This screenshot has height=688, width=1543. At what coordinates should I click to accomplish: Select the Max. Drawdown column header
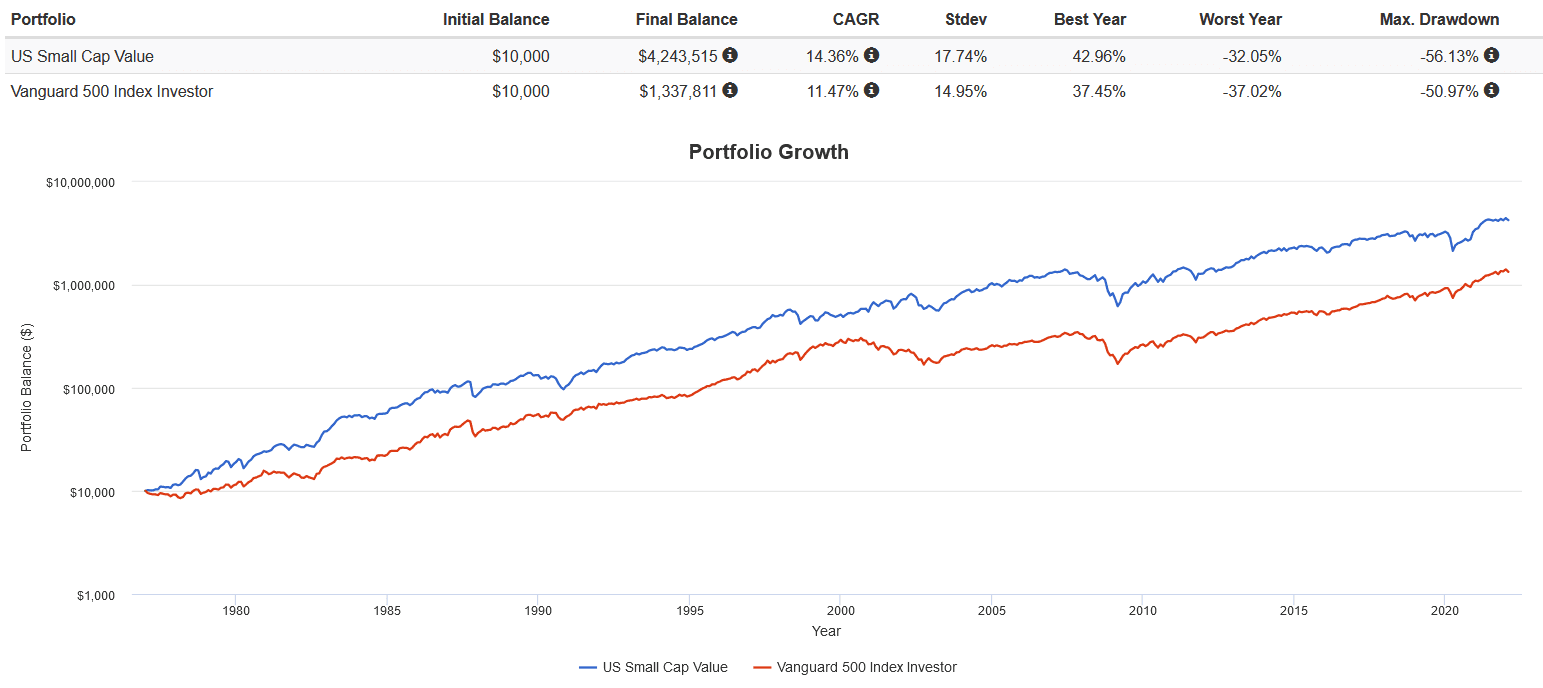[1441, 19]
